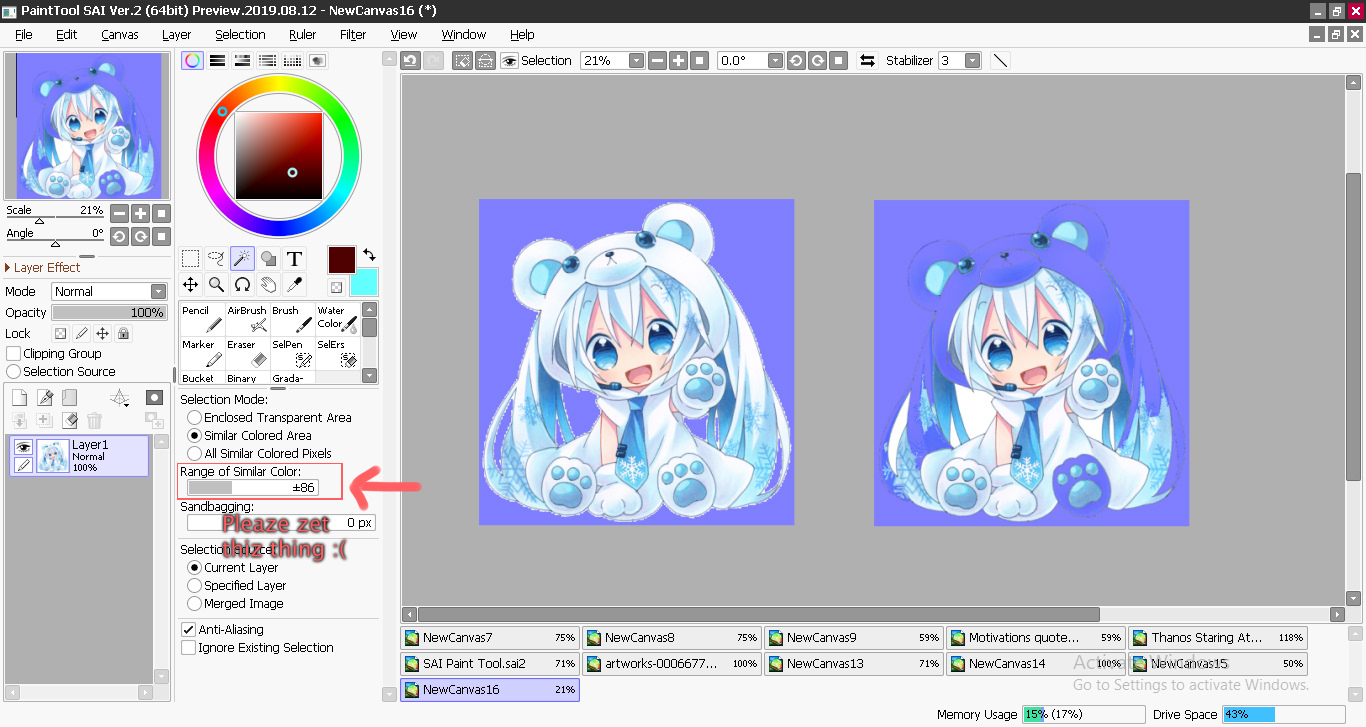Image resolution: width=1366 pixels, height=727 pixels.
Task: Show the color wheel panel
Action: click(x=192, y=60)
